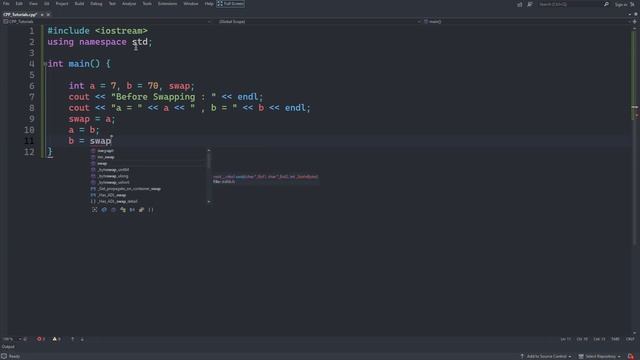640x360 pixels.
Task: Click the Search input field
Action: [x=570, y=4]
